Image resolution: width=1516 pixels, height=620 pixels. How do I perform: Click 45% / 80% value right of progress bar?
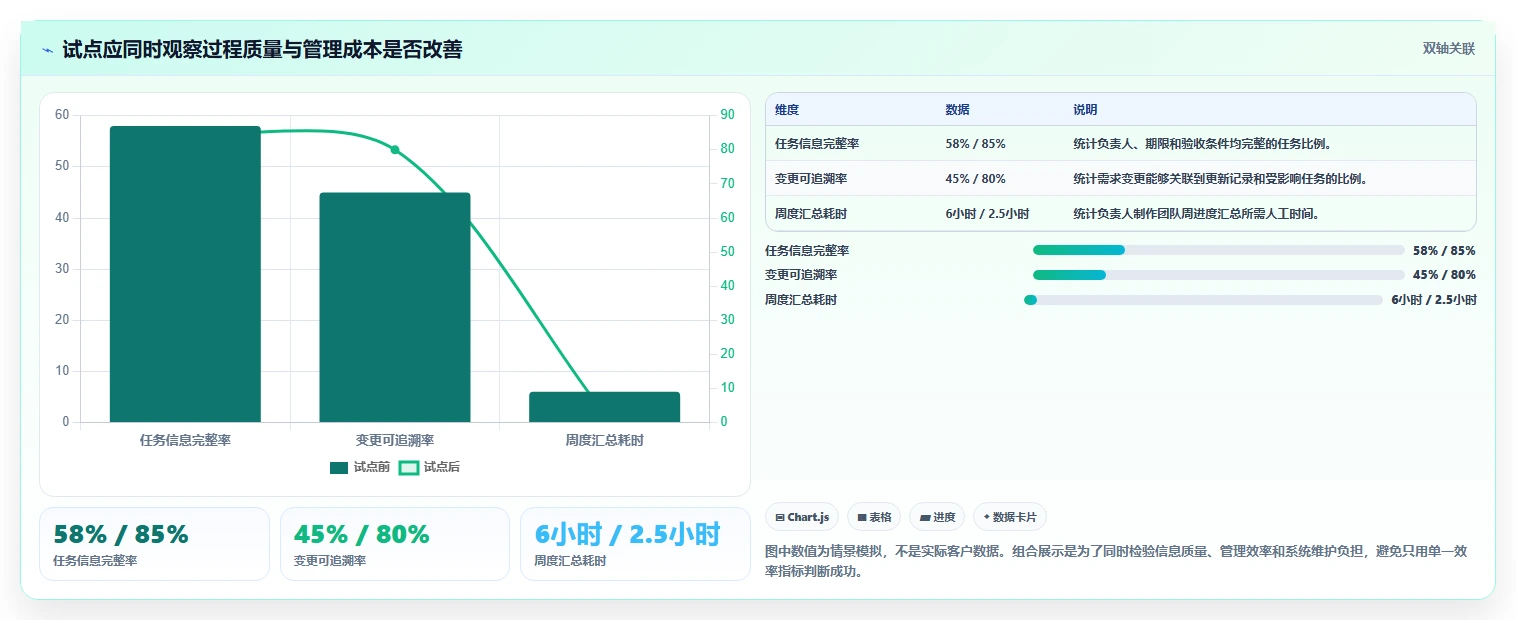1444,275
